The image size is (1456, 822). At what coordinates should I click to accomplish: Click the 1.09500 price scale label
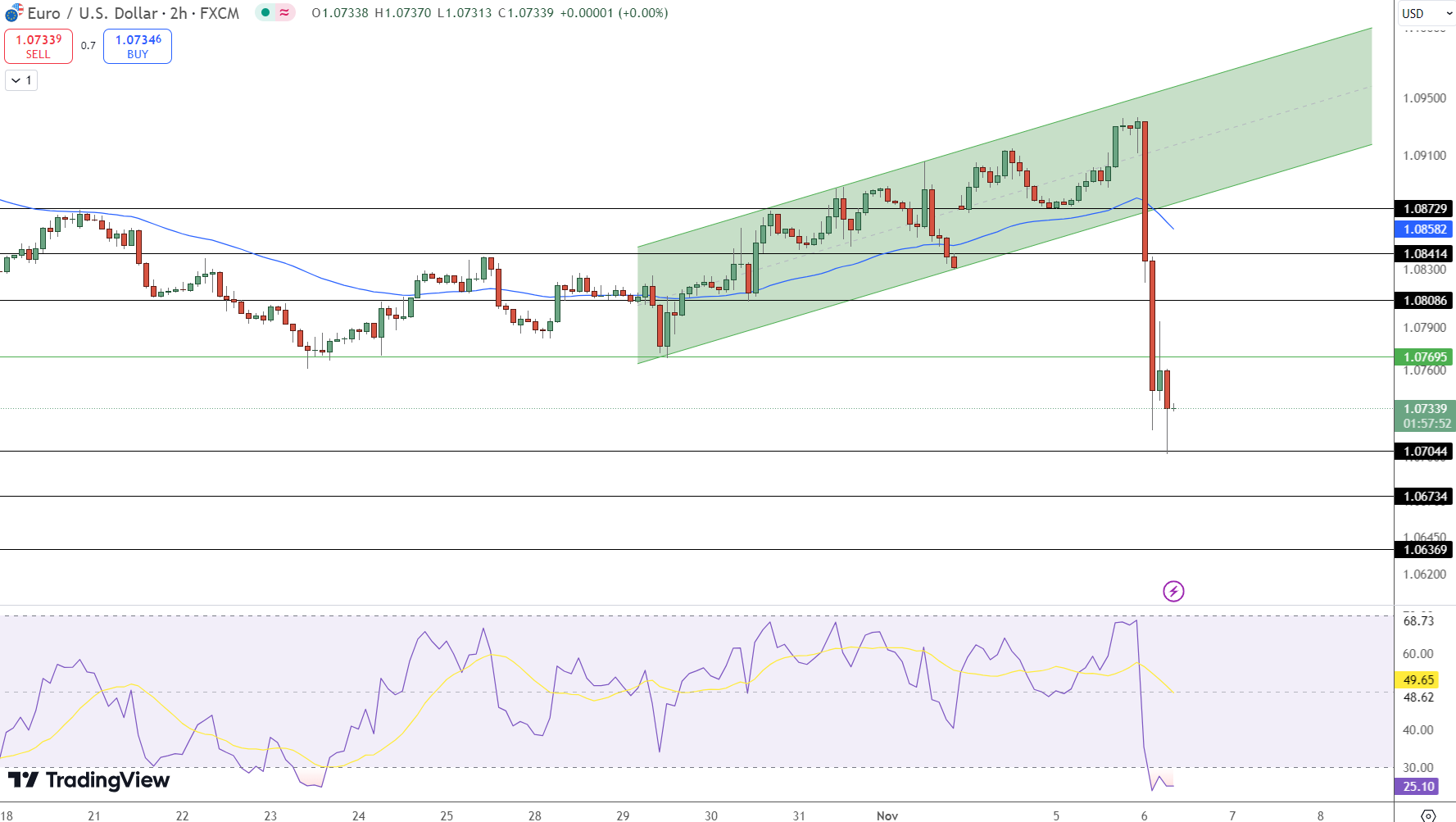pyautogui.click(x=1425, y=98)
